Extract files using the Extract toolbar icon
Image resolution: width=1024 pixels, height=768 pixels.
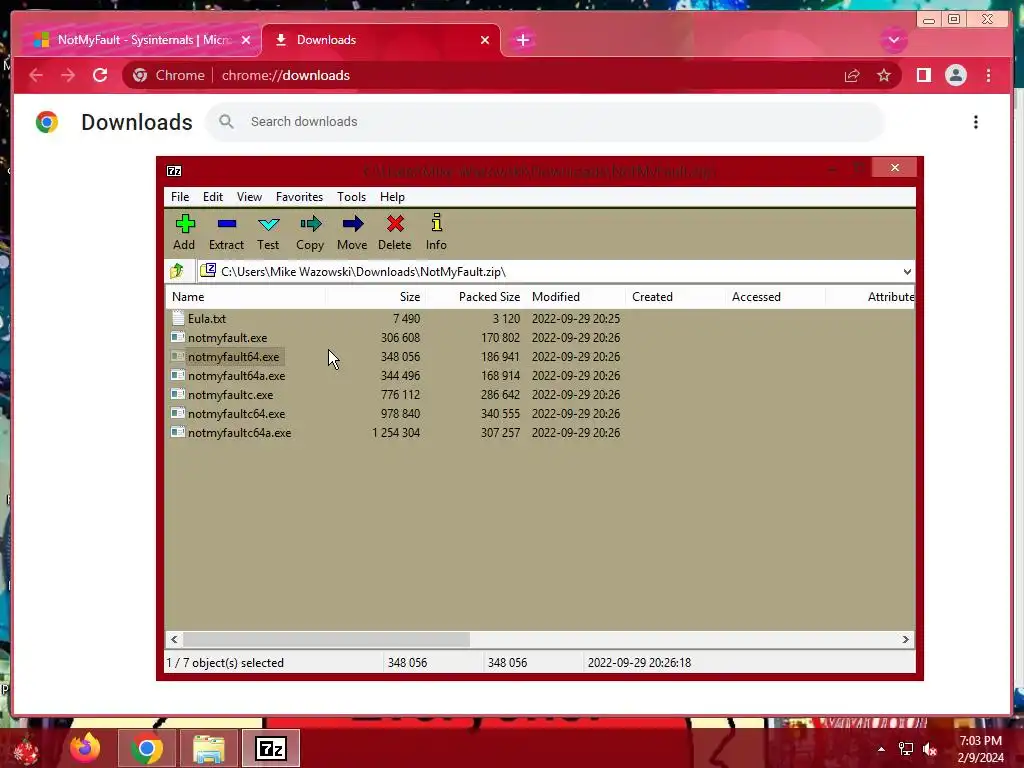(226, 232)
